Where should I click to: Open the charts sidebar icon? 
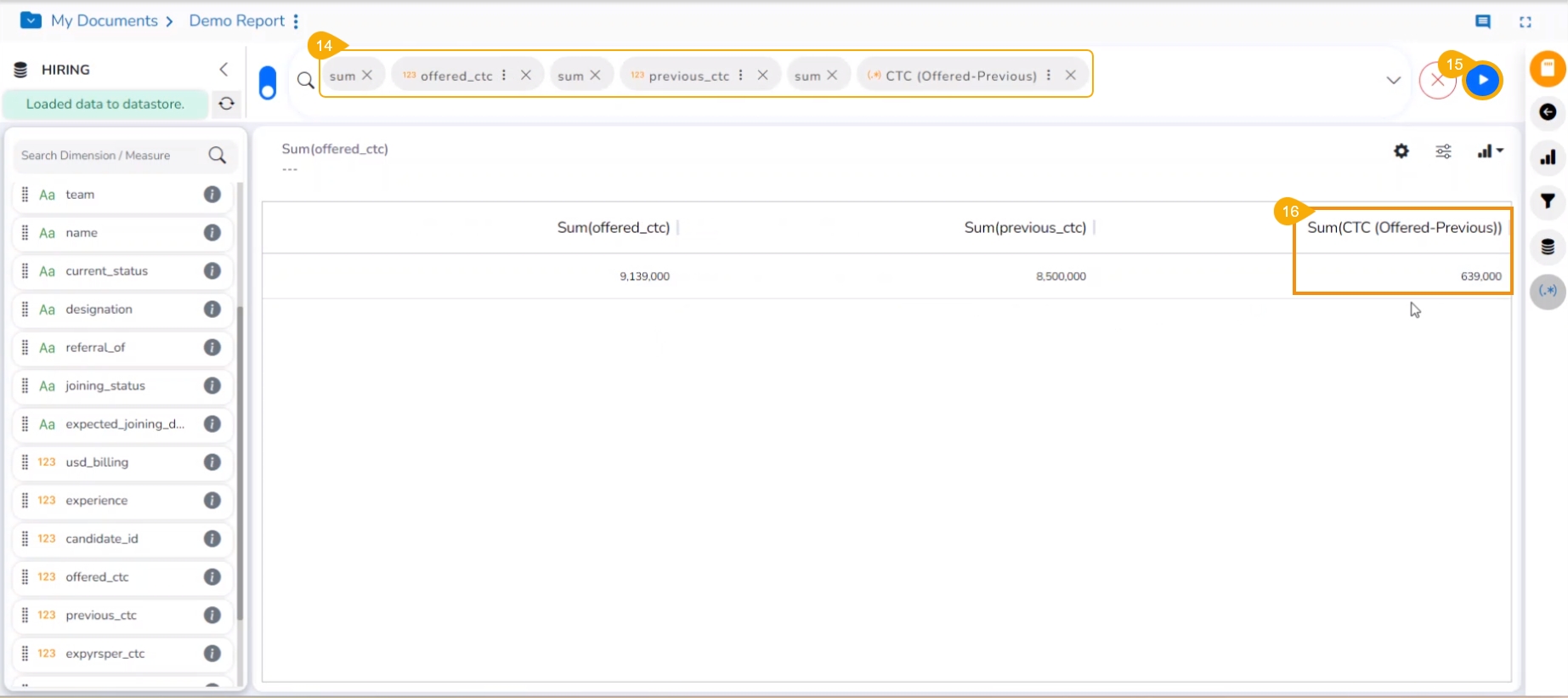pyautogui.click(x=1548, y=157)
